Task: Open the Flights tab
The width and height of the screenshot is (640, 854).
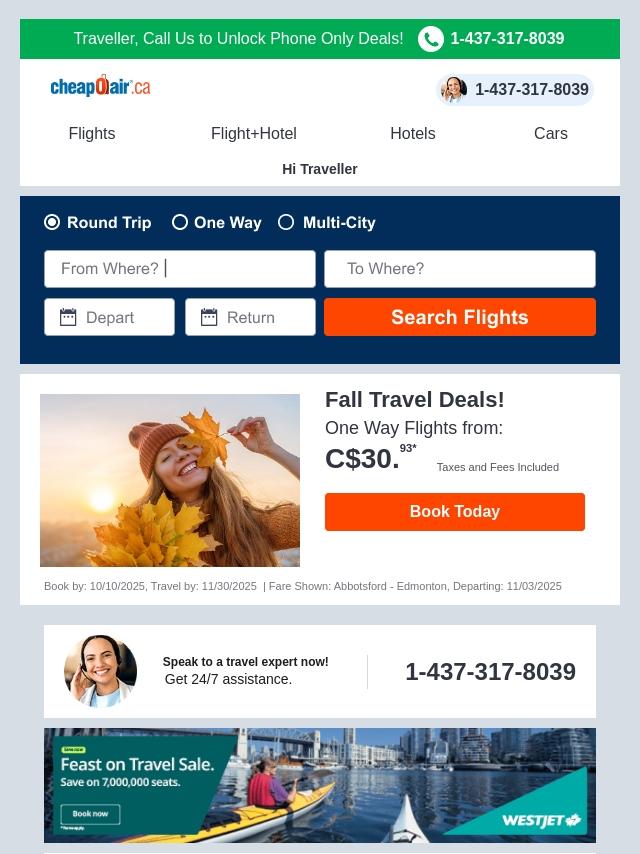Action: click(92, 133)
